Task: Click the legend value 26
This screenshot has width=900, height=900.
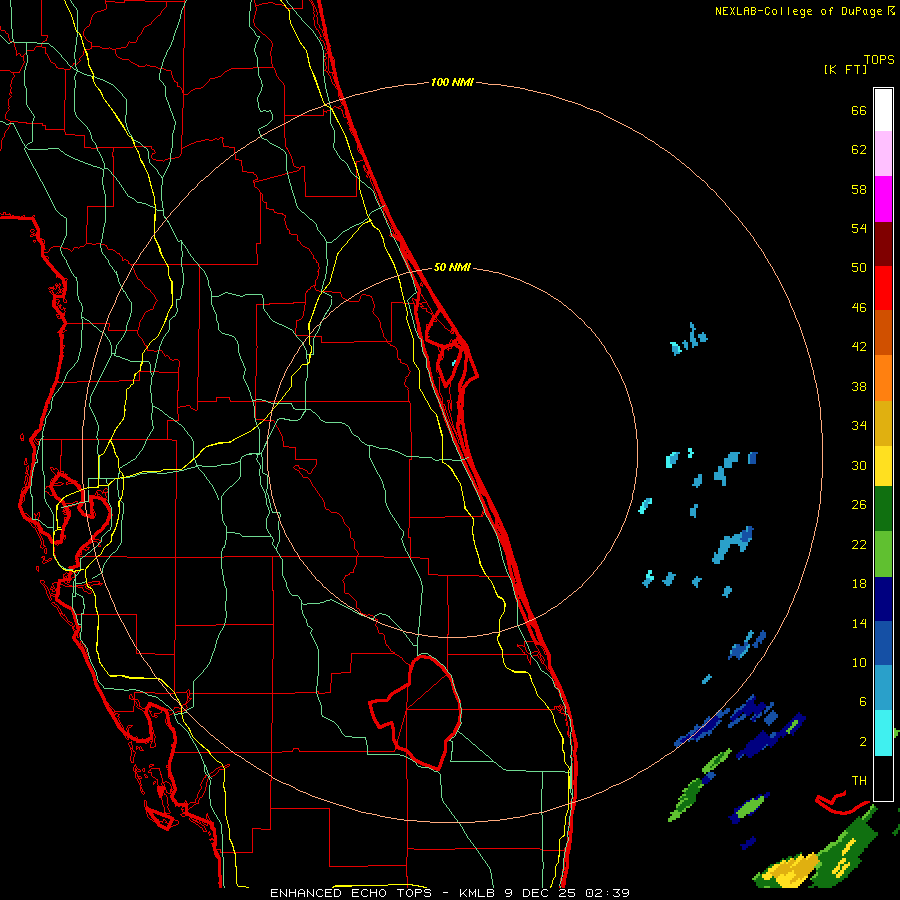Action: click(x=859, y=505)
